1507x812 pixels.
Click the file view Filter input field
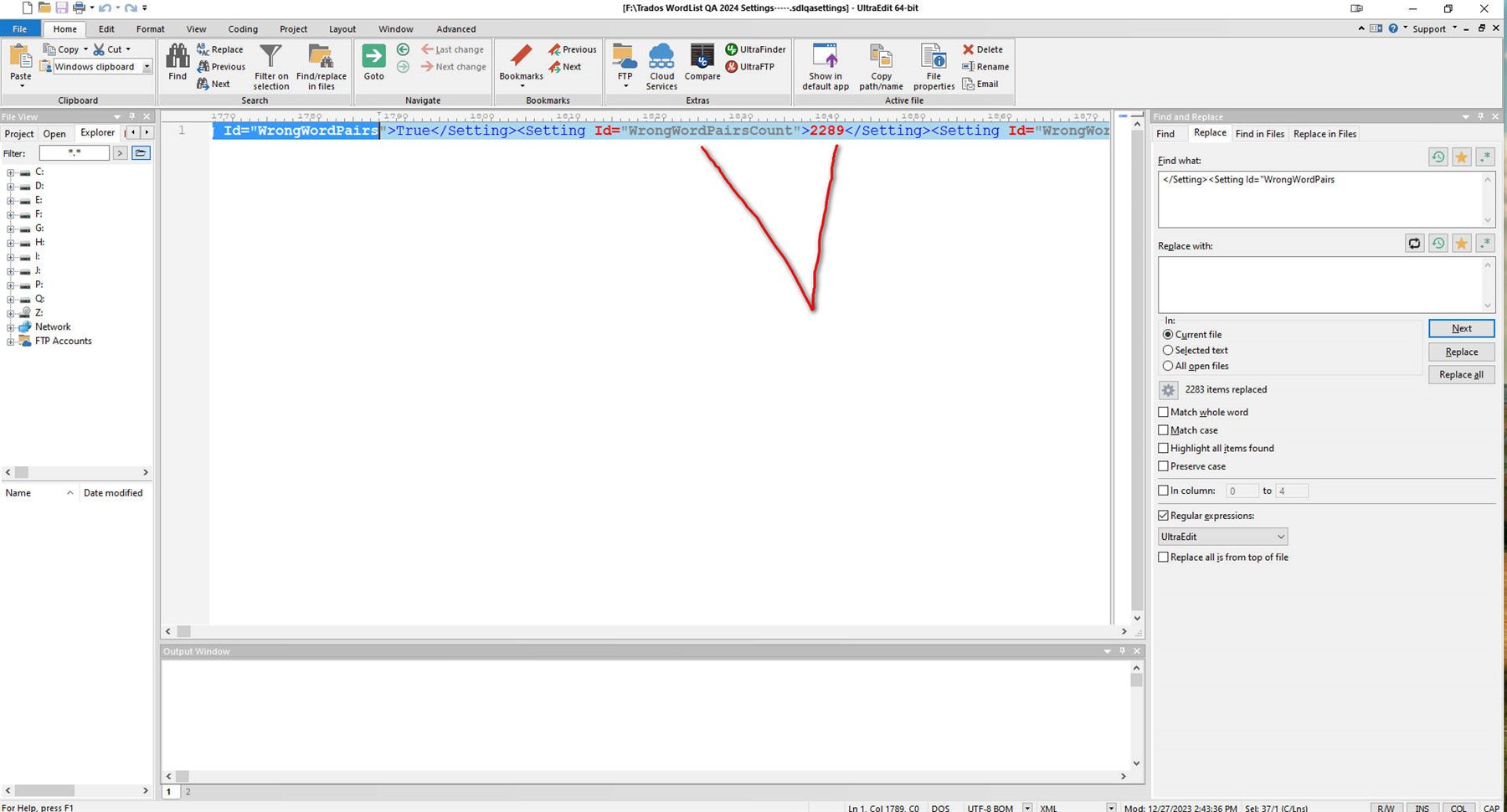click(74, 153)
